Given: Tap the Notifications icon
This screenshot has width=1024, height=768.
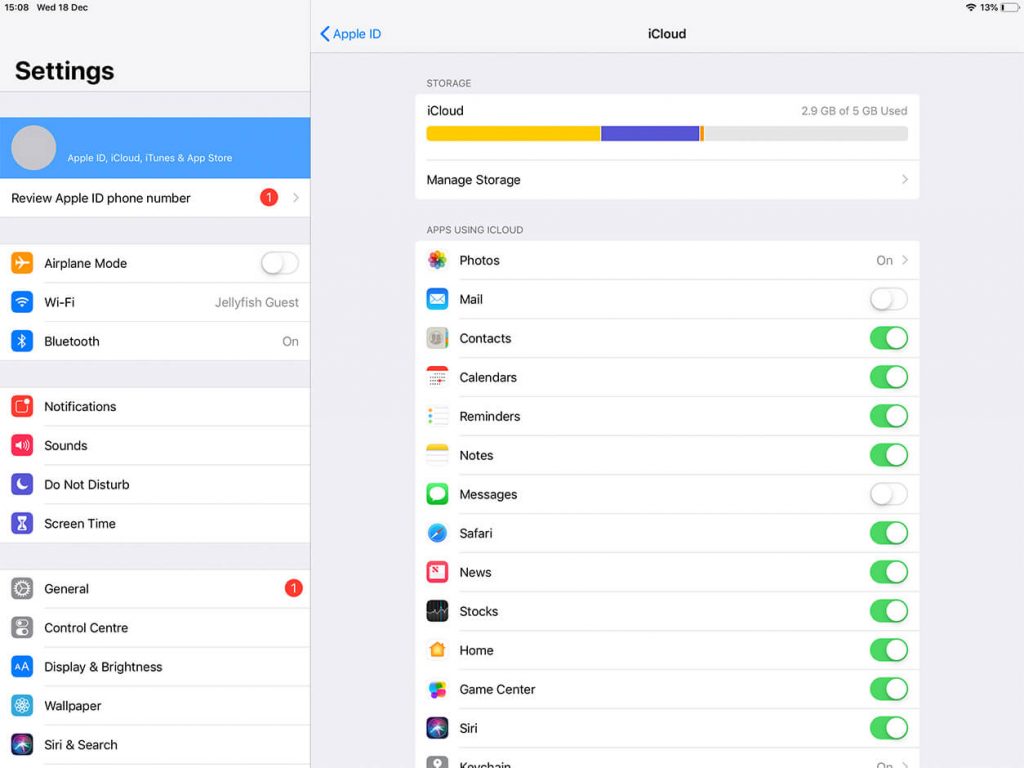Looking at the screenshot, I should pyautogui.click(x=22, y=406).
